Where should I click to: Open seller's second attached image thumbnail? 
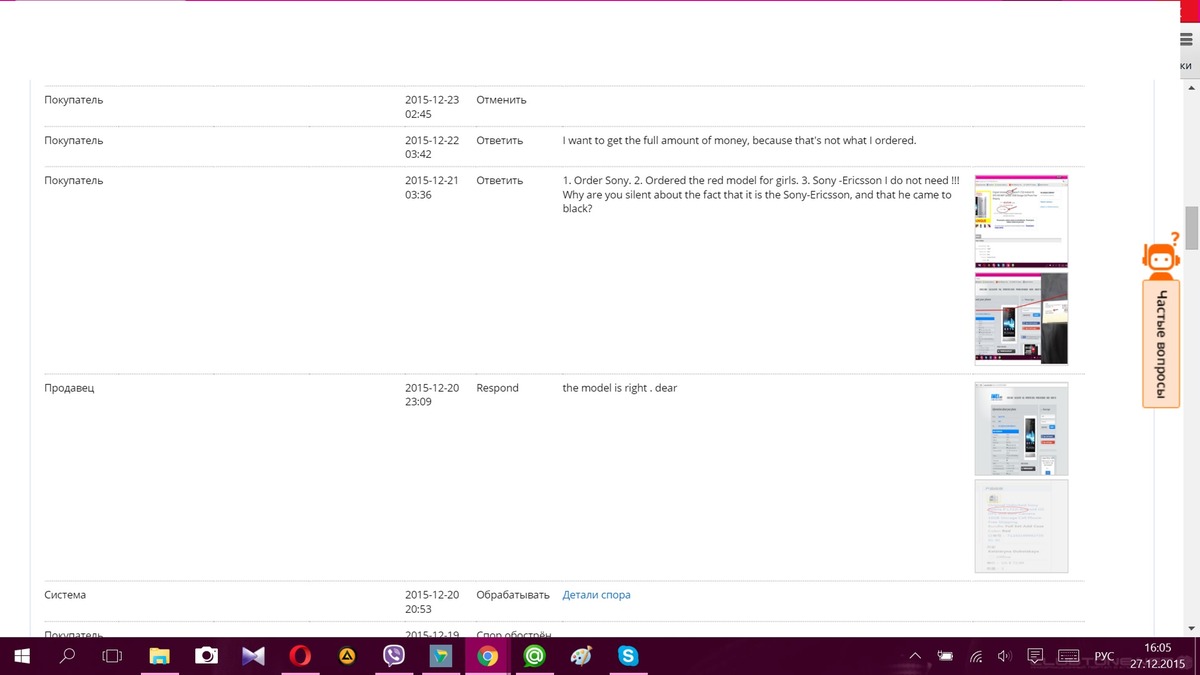(1021, 526)
